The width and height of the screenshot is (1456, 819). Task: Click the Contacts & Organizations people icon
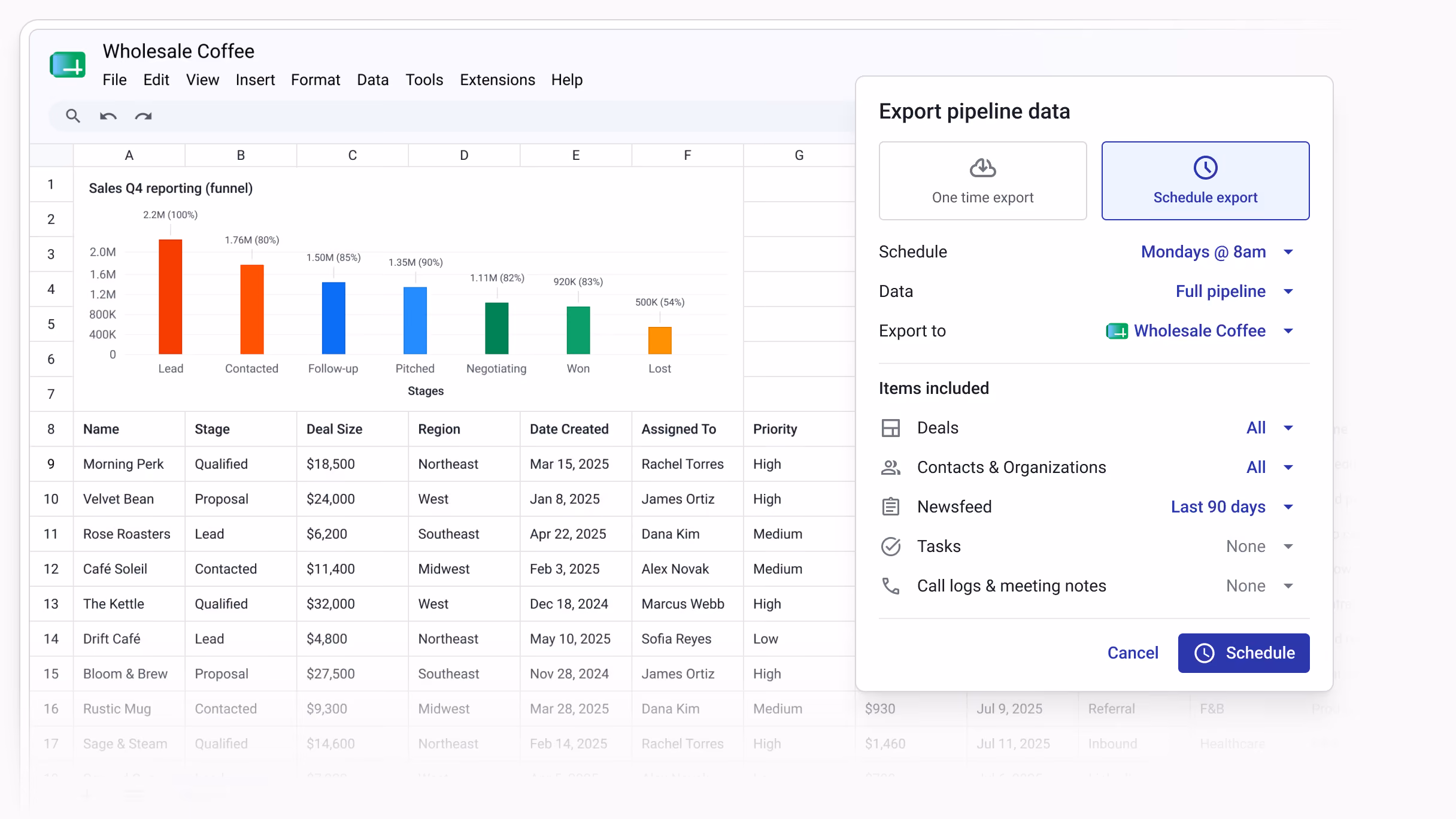pyautogui.click(x=891, y=468)
